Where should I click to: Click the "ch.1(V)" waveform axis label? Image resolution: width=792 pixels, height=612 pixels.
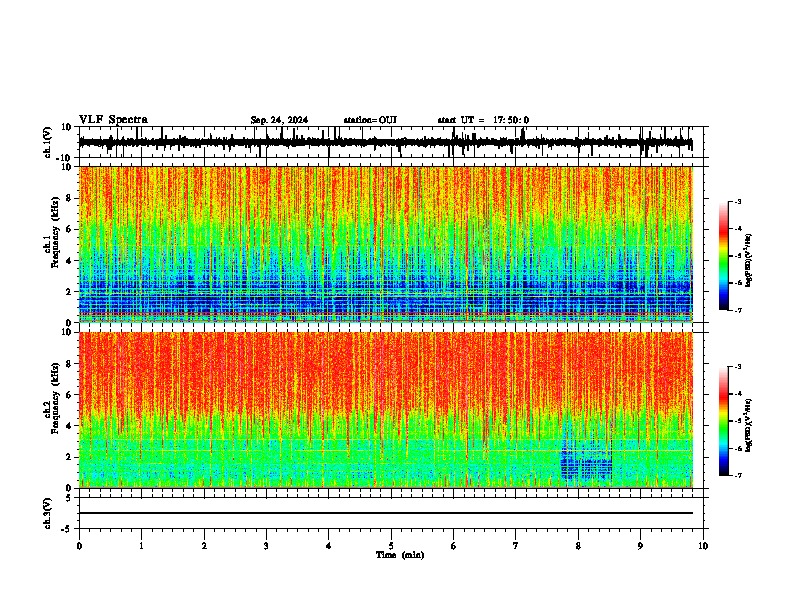(48, 142)
